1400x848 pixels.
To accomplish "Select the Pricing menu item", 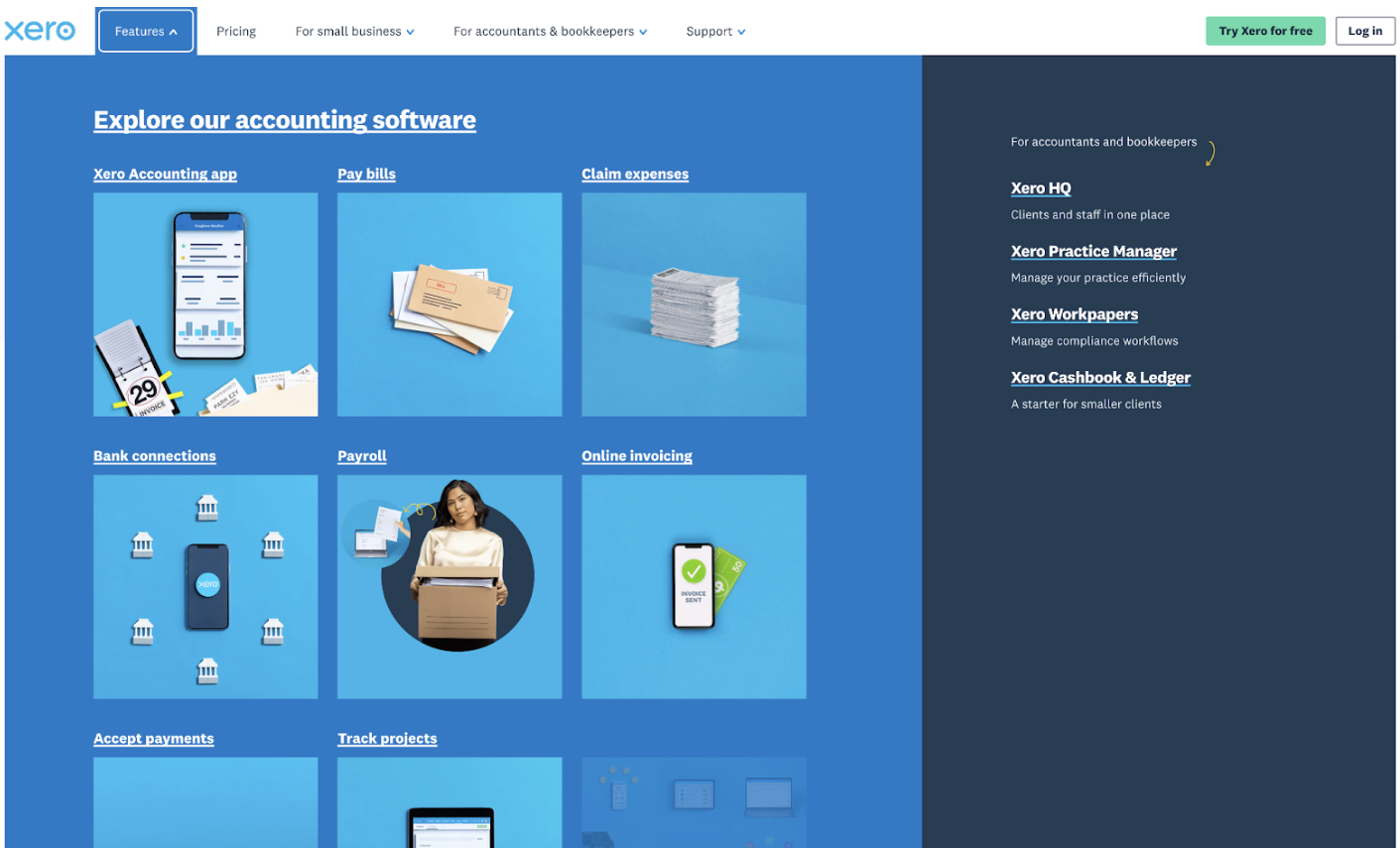I will pyautogui.click(x=235, y=31).
